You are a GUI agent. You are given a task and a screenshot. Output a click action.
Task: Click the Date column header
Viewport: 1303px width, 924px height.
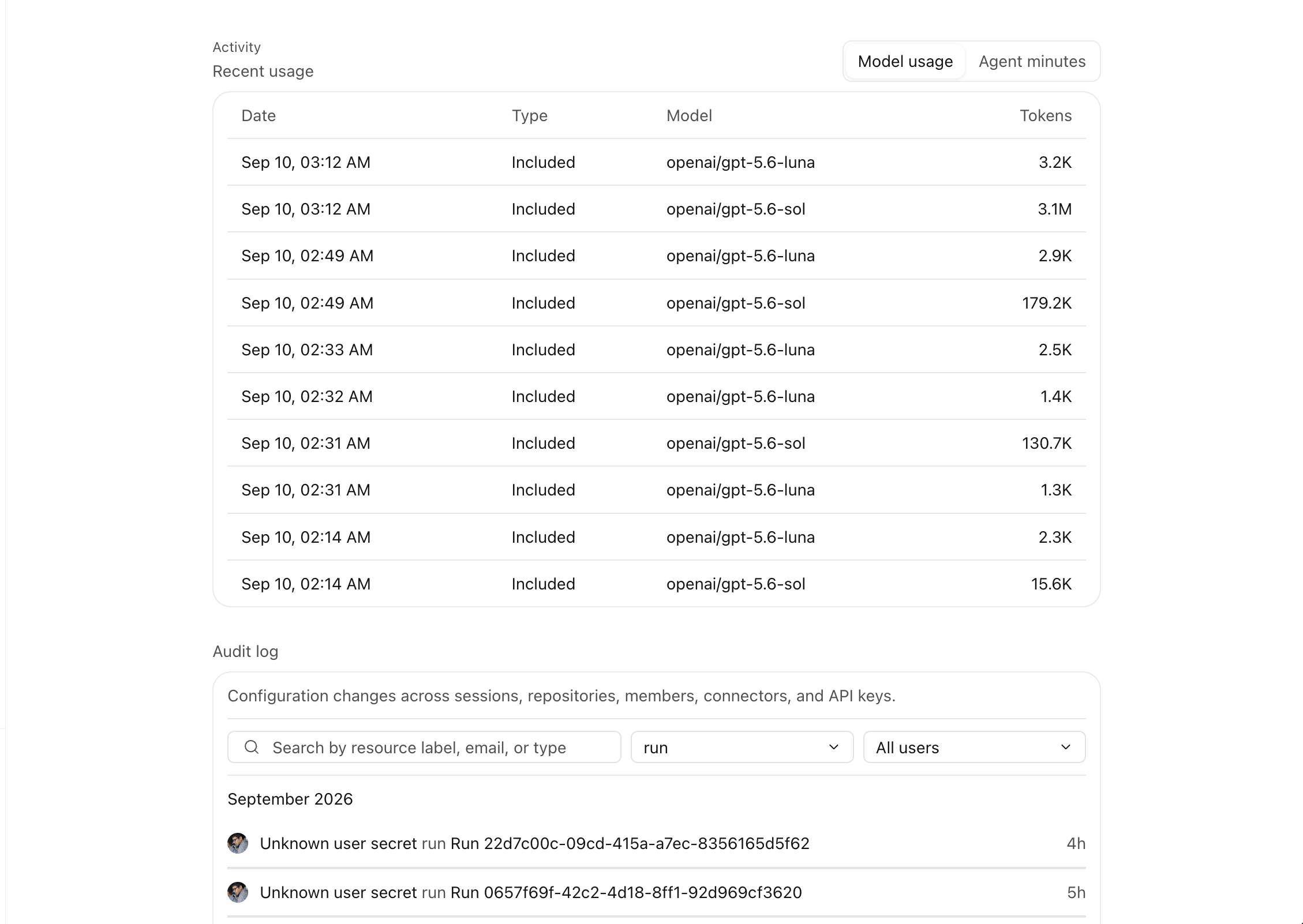259,115
